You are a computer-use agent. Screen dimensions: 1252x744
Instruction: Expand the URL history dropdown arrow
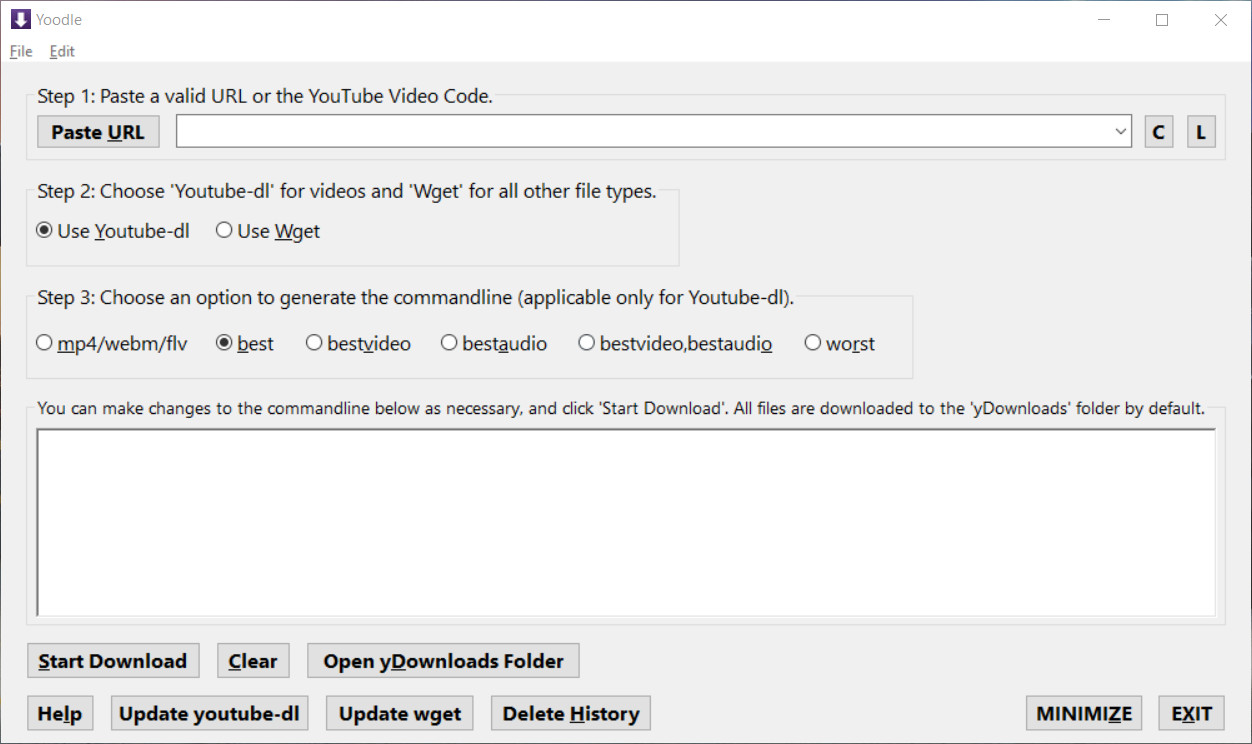pos(1121,132)
